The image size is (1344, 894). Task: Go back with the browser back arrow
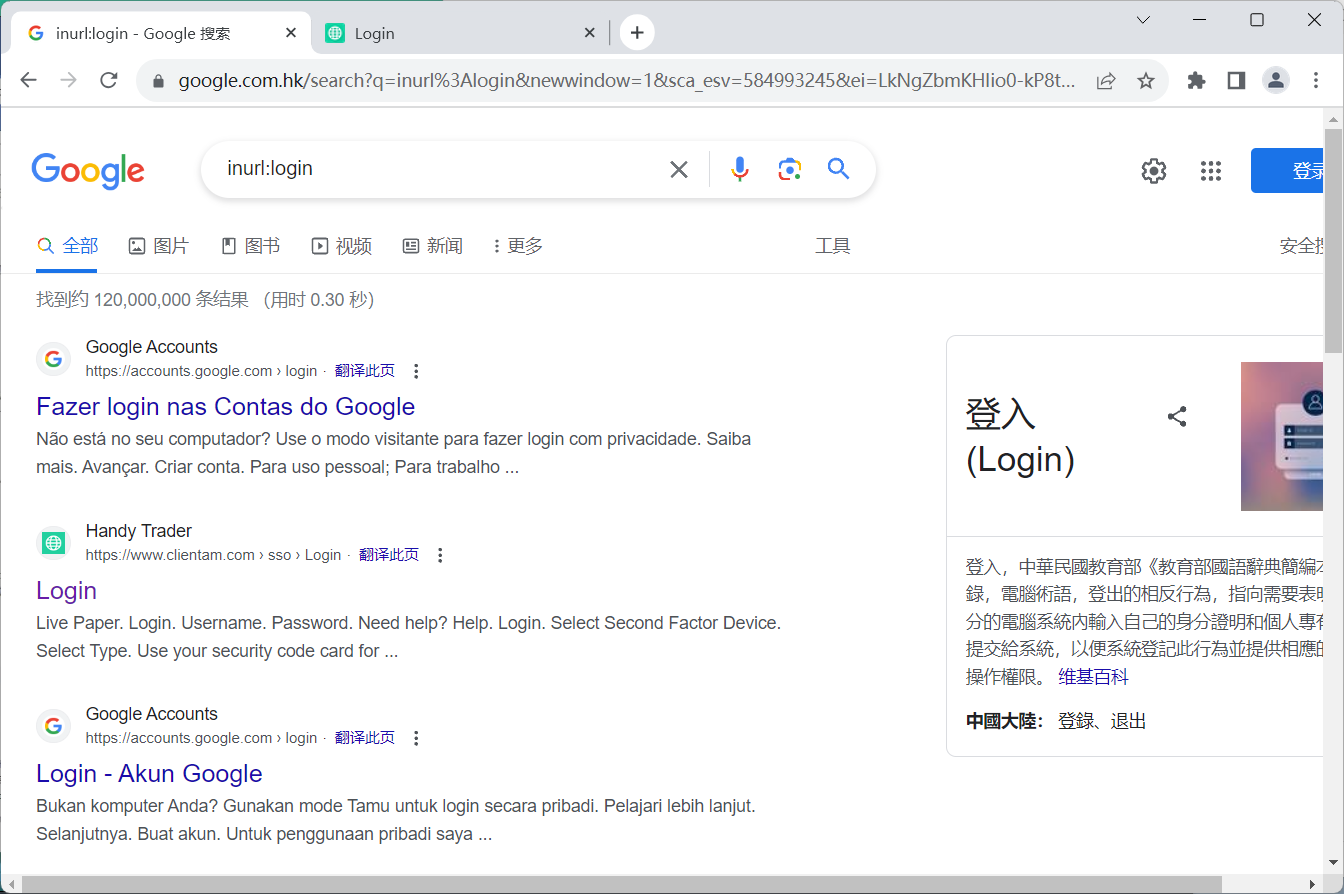click(x=28, y=81)
